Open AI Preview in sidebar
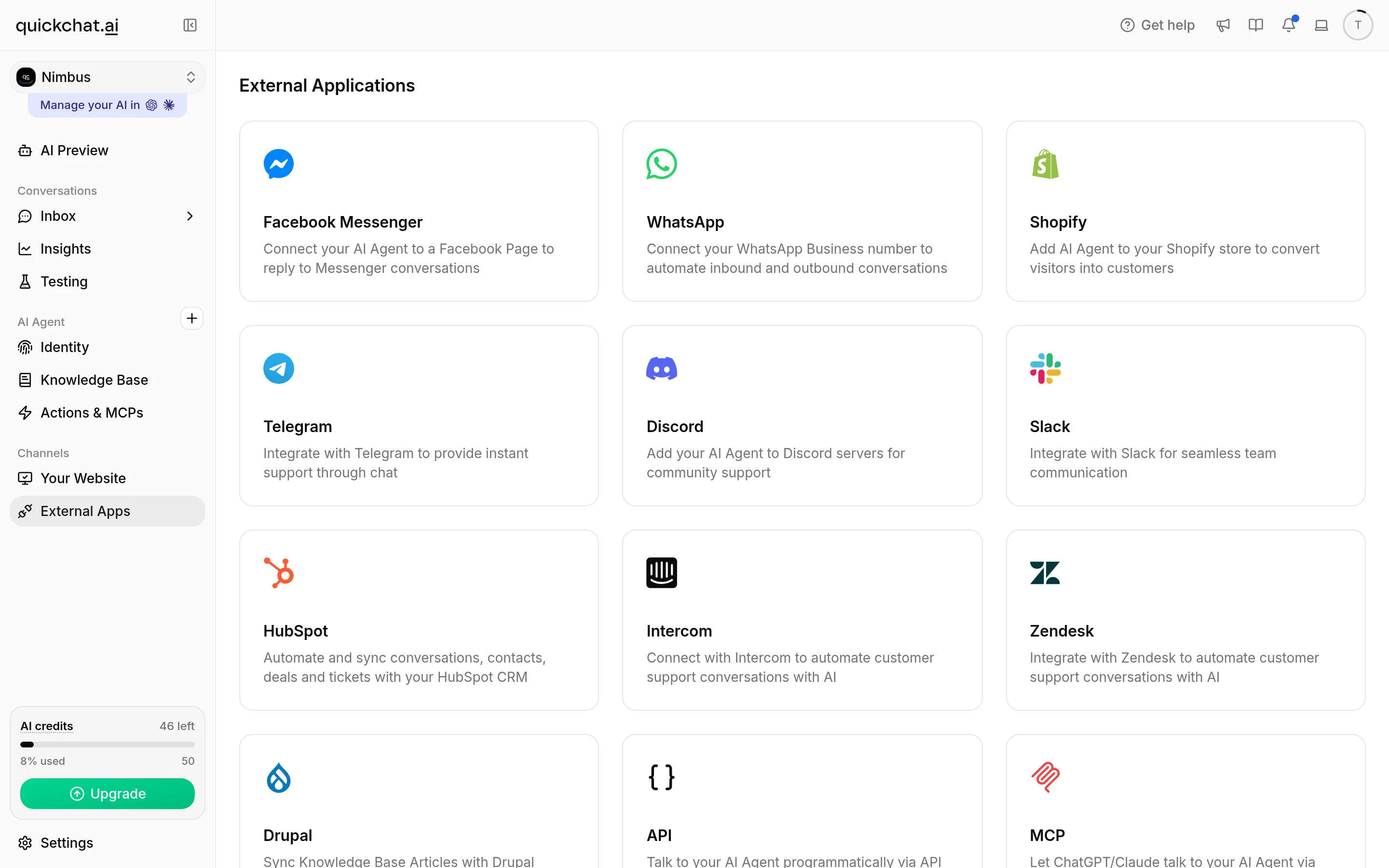Image resolution: width=1389 pixels, height=868 pixels. click(x=108, y=150)
